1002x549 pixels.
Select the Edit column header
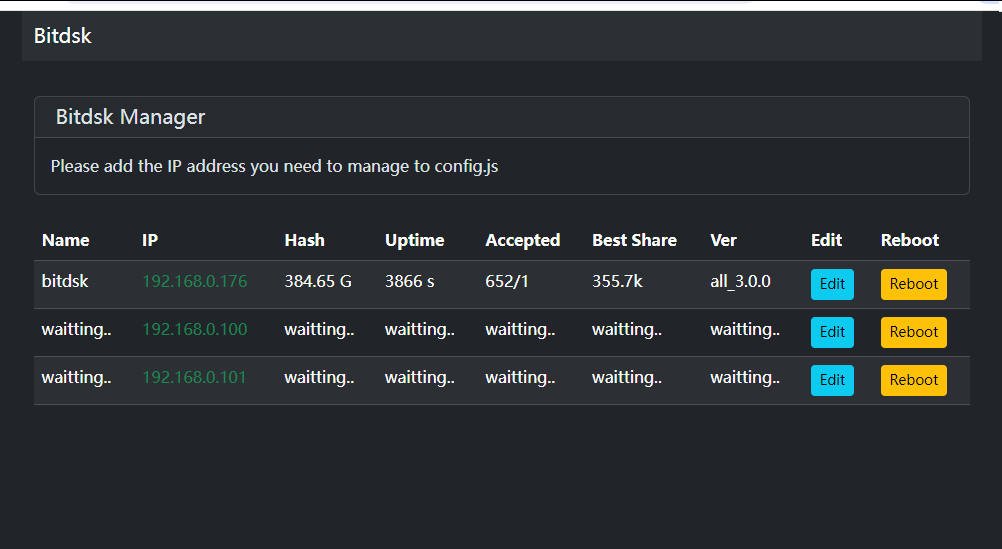coord(826,240)
